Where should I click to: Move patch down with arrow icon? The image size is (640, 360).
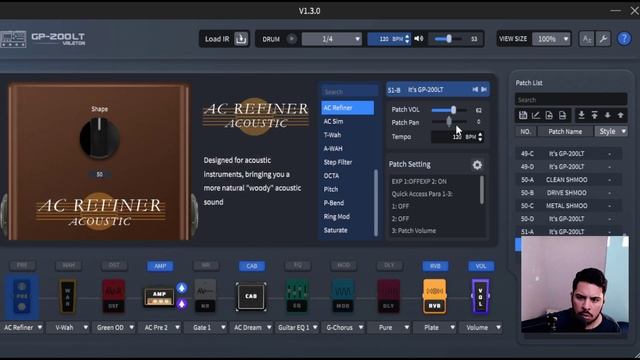[x=608, y=116]
